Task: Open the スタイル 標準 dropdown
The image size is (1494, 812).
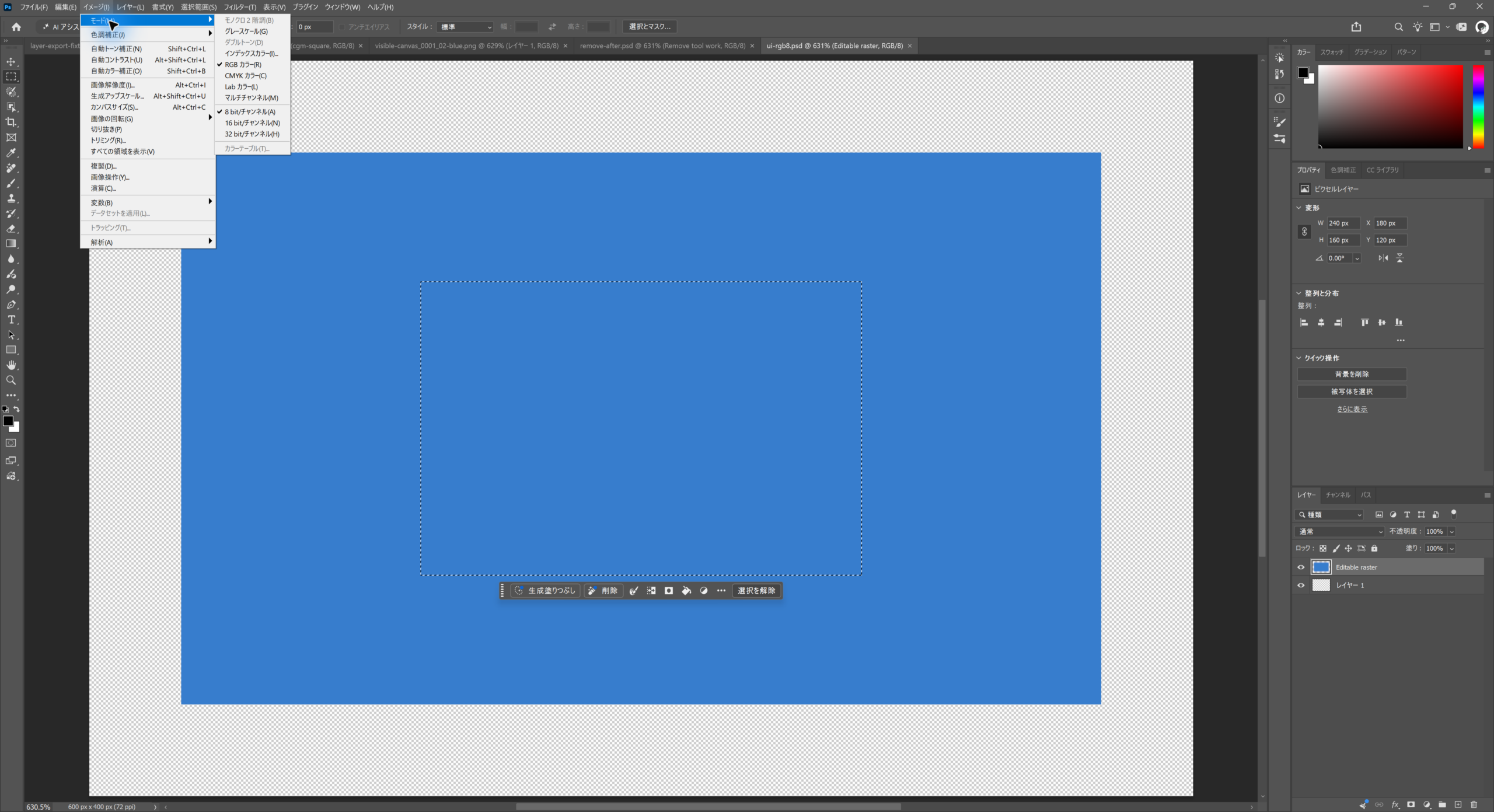Action: [466, 27]
